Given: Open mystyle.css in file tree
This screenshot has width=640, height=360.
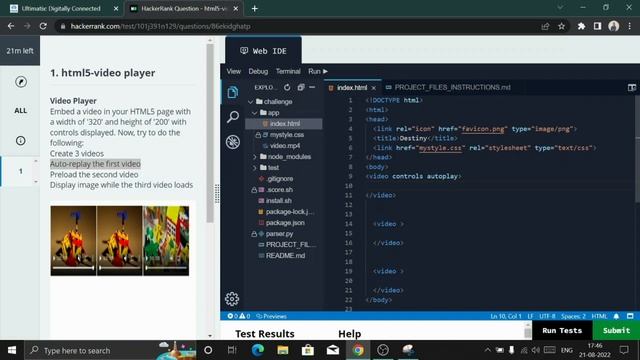Looking at the screenshot, I should [287, 135].
